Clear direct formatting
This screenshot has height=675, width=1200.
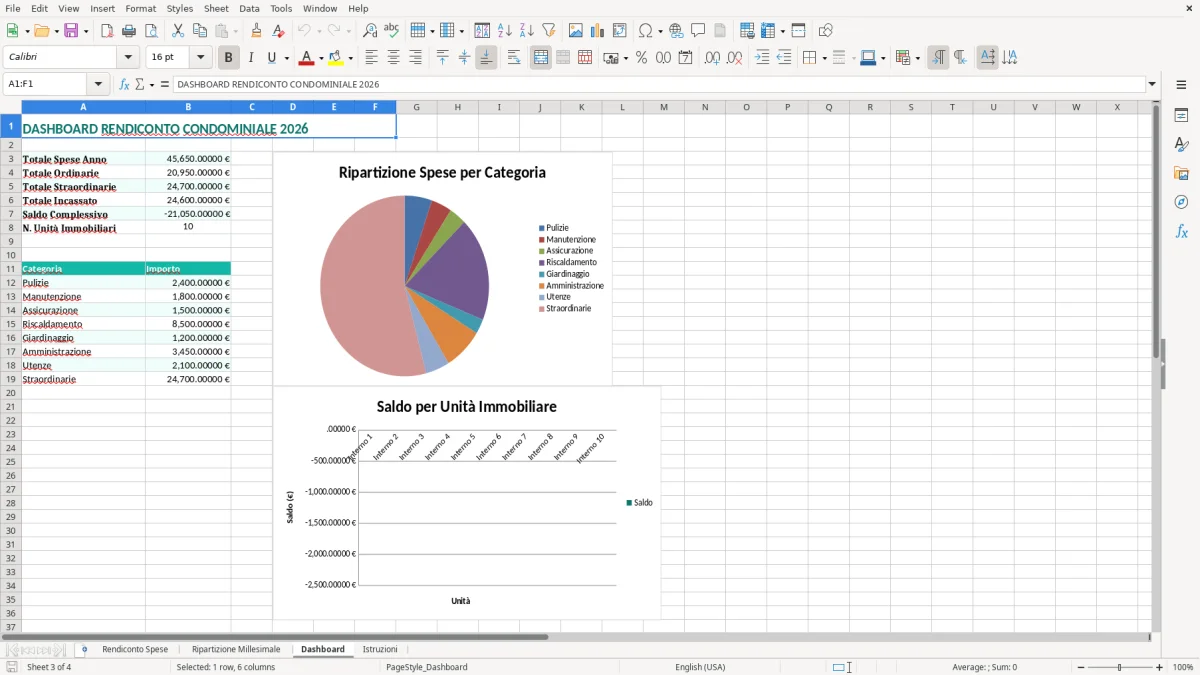point(279,31)
